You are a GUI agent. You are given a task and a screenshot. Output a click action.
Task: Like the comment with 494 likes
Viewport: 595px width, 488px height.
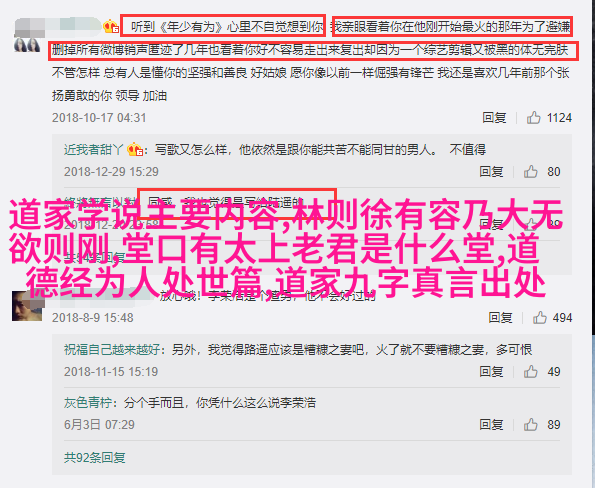coord(540,317)
